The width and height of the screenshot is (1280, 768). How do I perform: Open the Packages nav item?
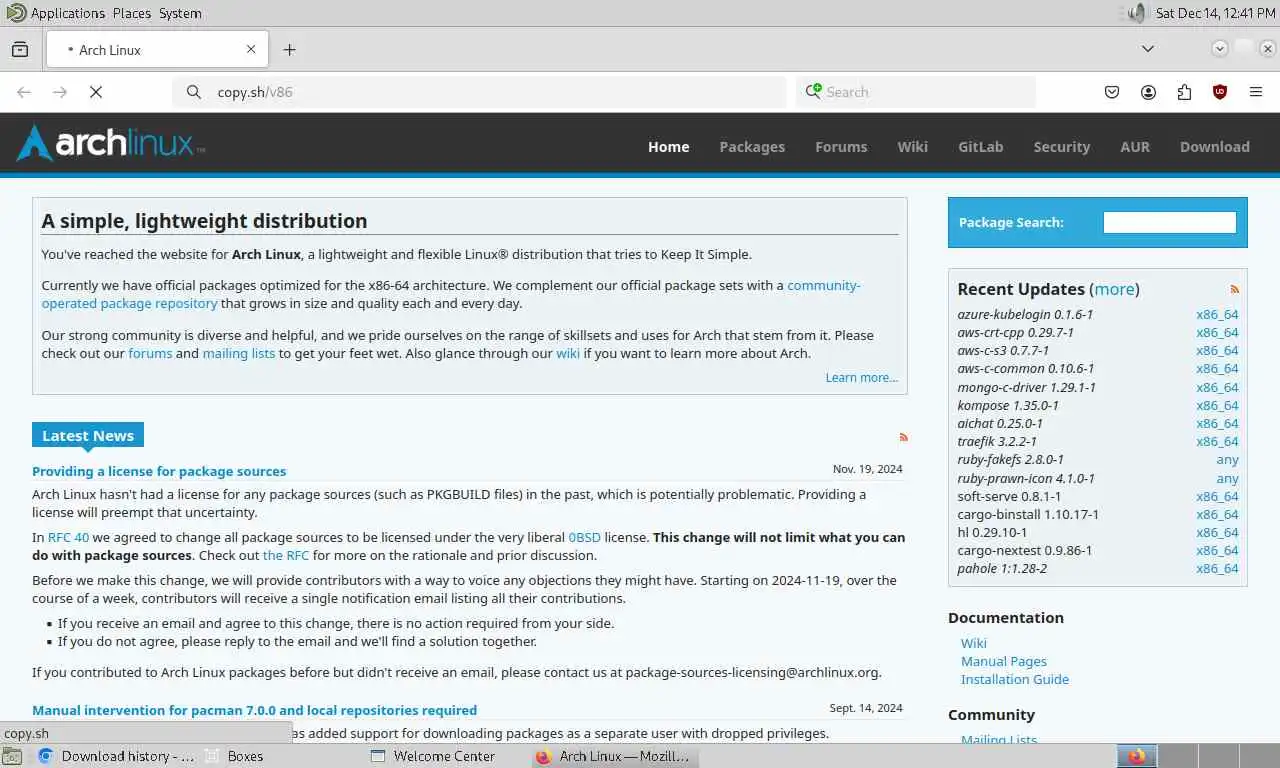point(752,147)
